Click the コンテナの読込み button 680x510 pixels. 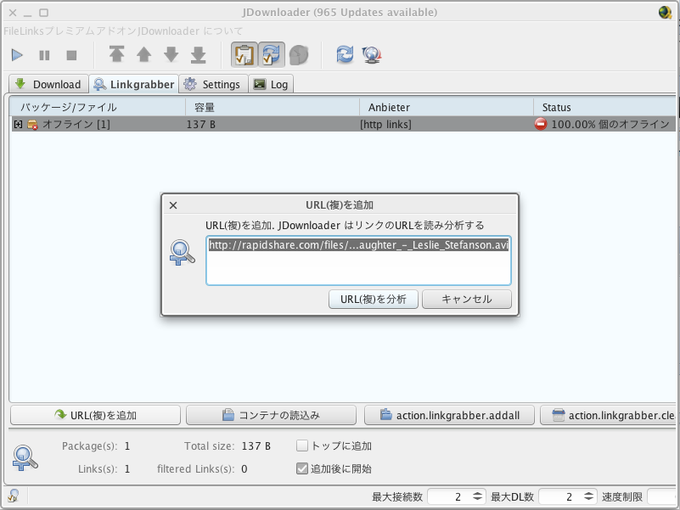tap(271, 415)
